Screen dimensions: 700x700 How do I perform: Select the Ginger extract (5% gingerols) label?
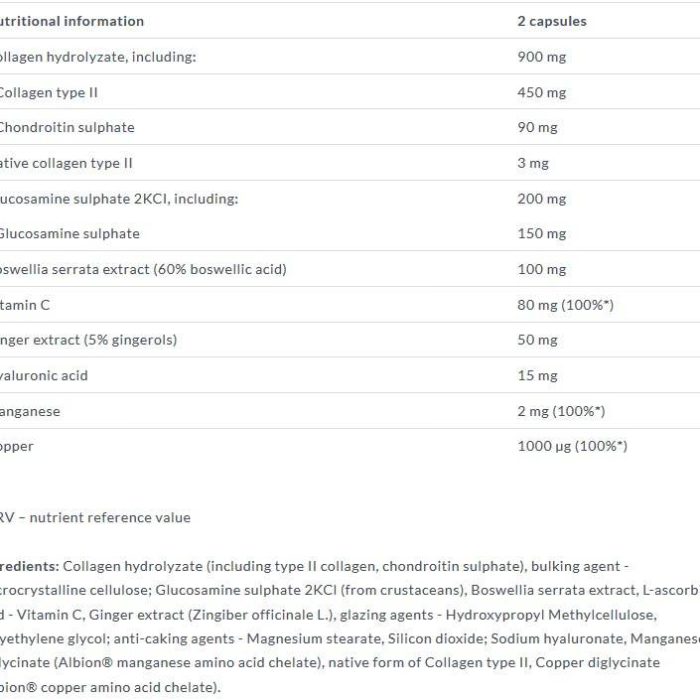[88, 340]
